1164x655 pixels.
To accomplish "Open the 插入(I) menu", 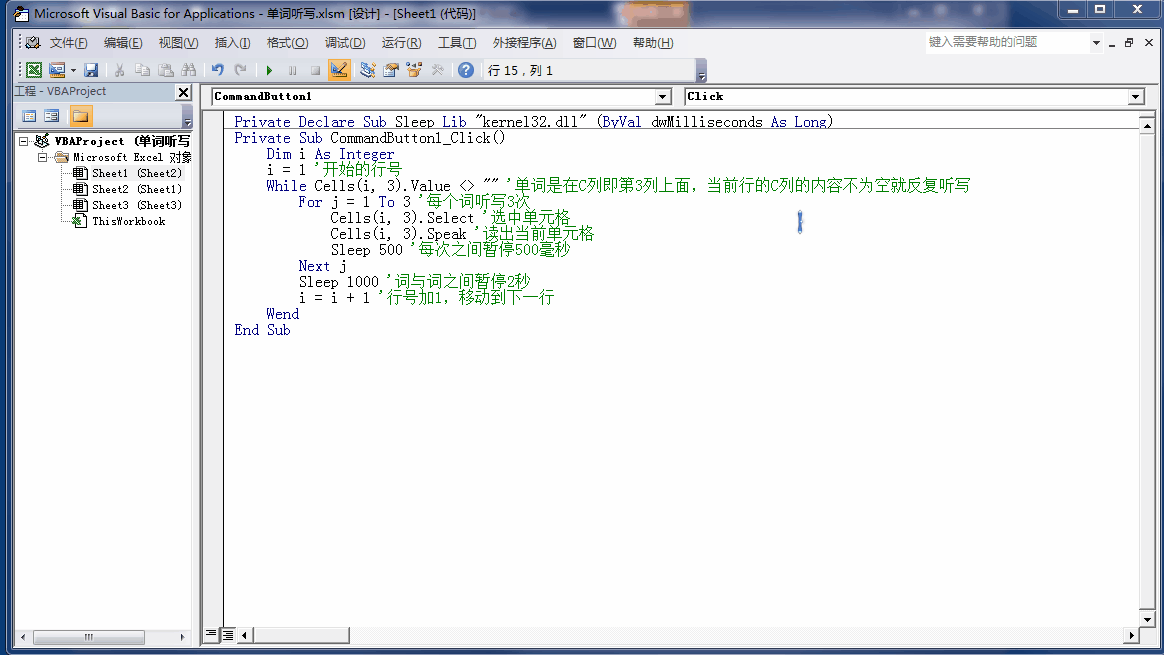I will click(x=232, y=42).
